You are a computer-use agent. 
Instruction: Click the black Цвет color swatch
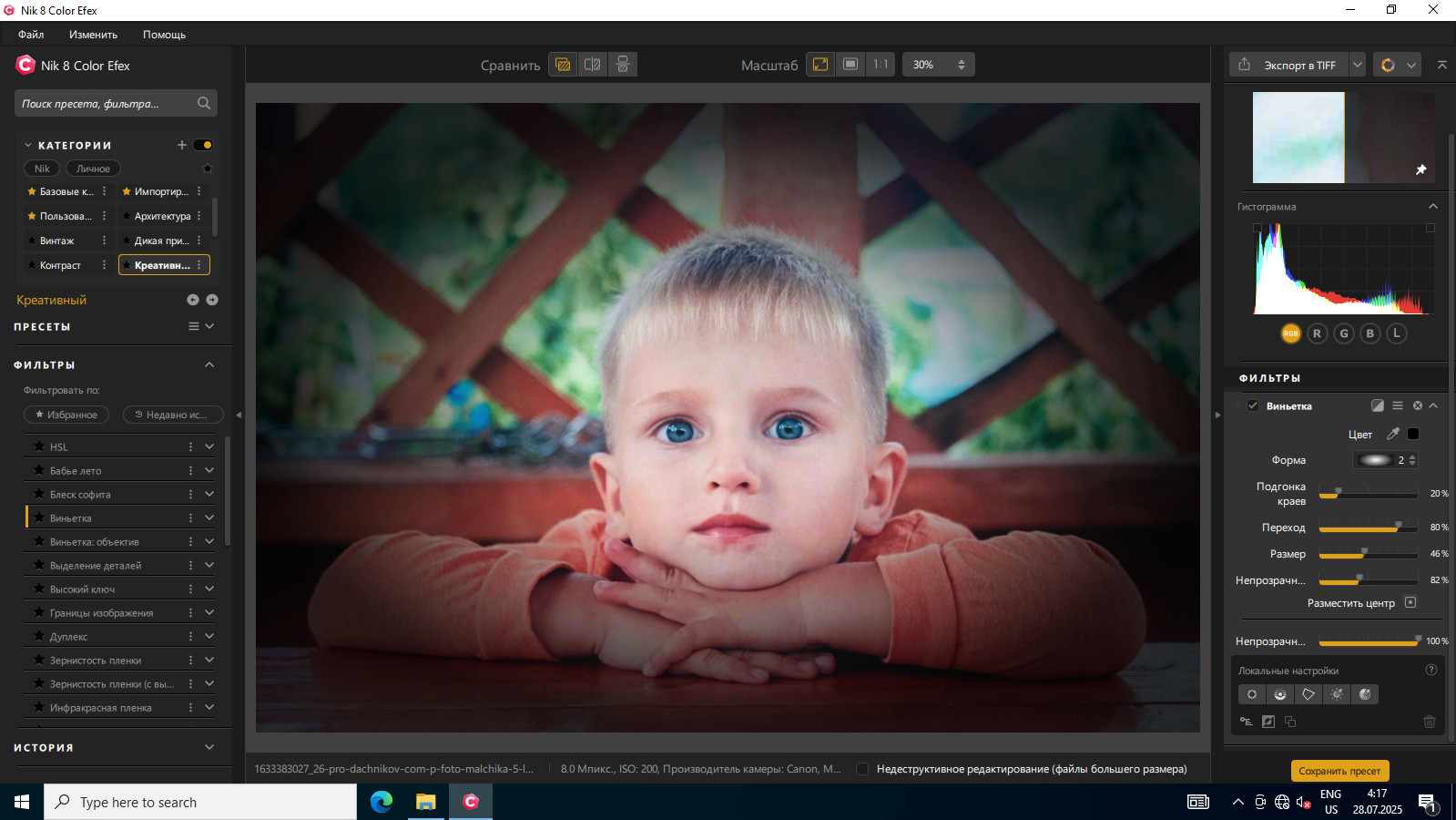coord(1413,434)
